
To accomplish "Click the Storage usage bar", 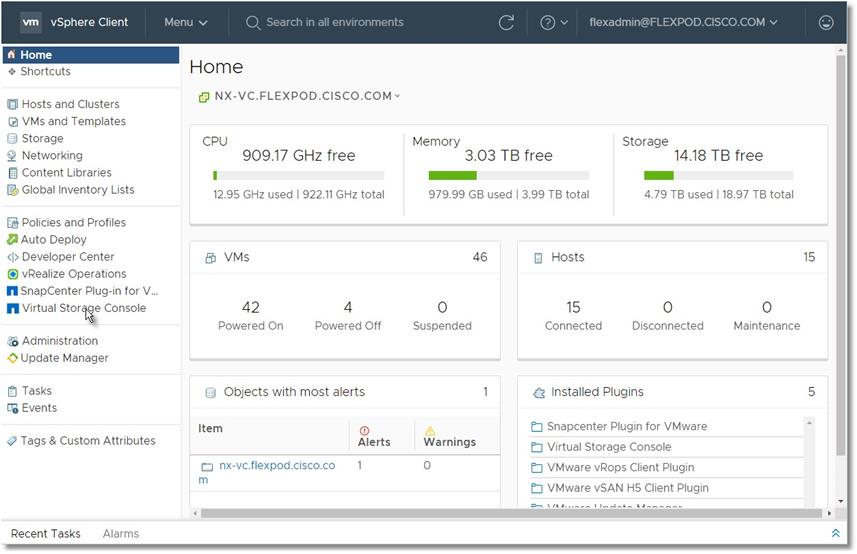I will pos(718,175).
